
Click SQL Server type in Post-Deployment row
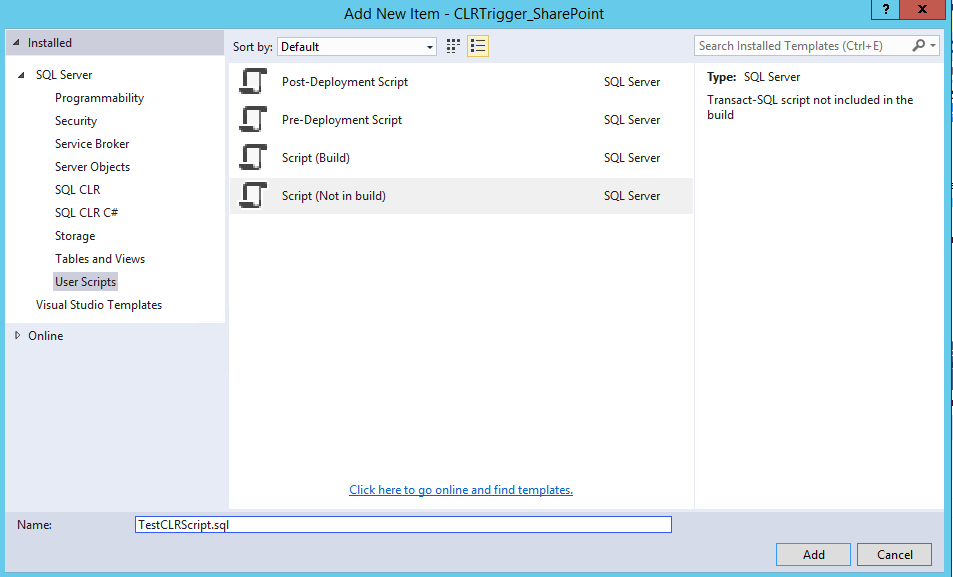[x=631, y=81]
